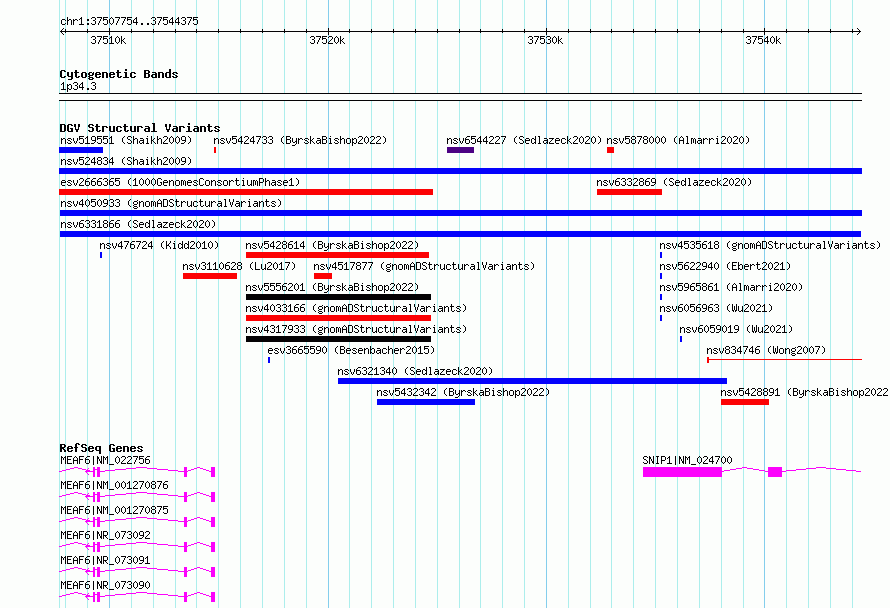
Task: Select the red nsv3110628 (Lu2017) variant bar
Action: (210, 276)
